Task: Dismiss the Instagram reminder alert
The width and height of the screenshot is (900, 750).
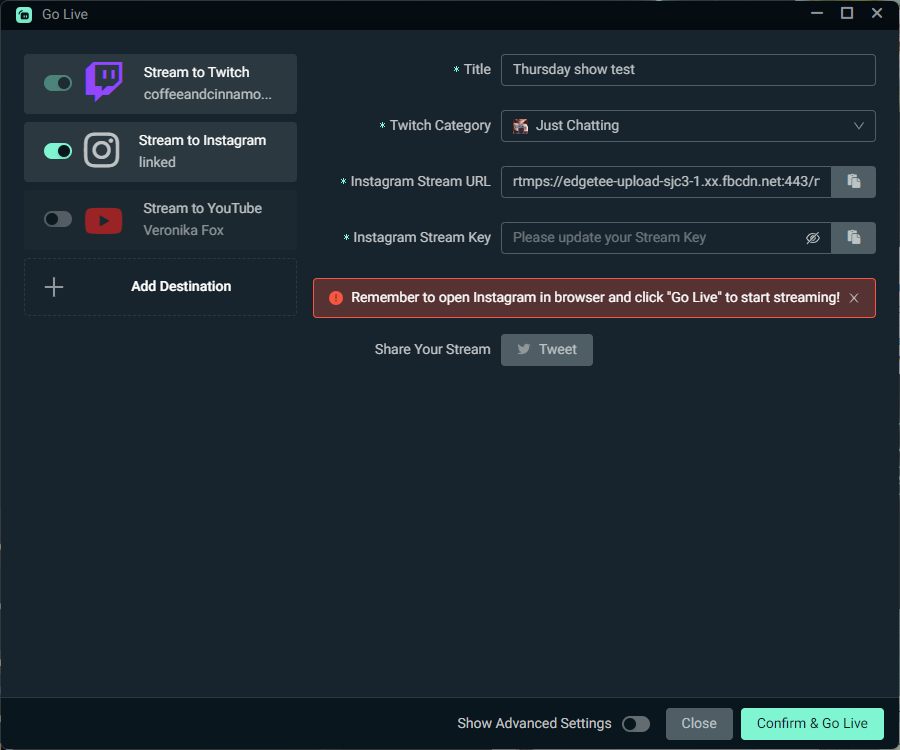Action: tap(854, 298)
